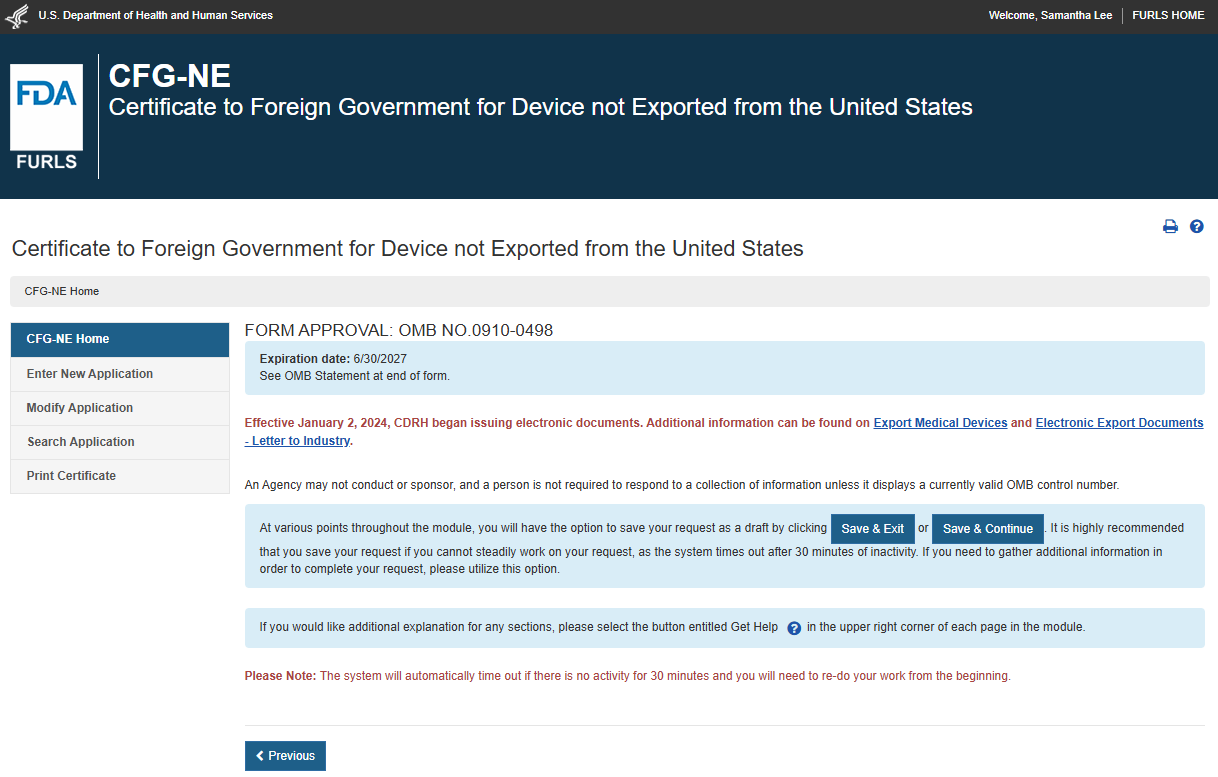Click the inline Get Help question icon
Screen dimensions: 1218x777
tap(794, 628)
